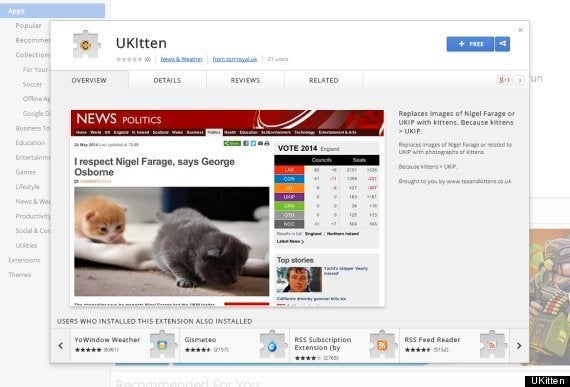Image resolution: width=570 pixels, height=387 pixels.
Task: Open the Themes category in the sidebar
Action: 20,275
